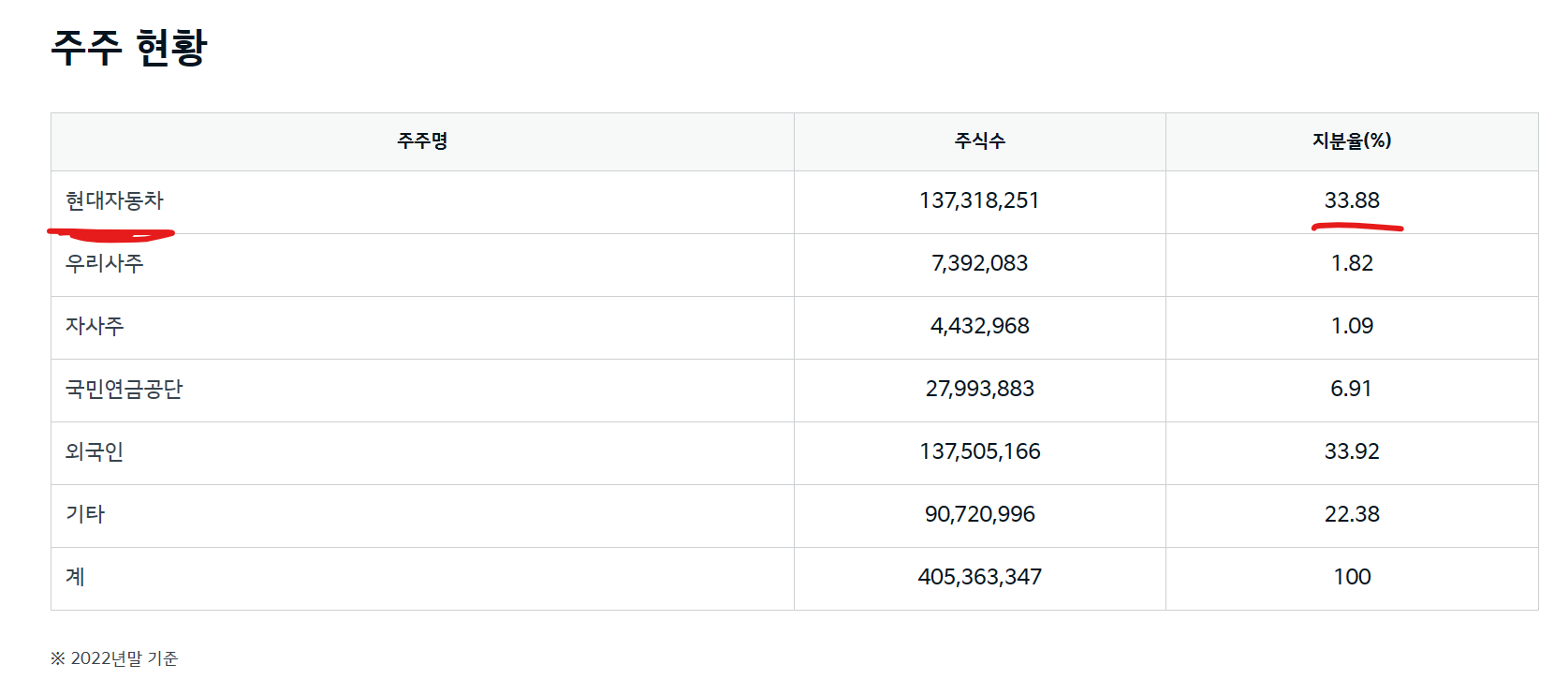Click share count 137,505,166

(979, 451)
